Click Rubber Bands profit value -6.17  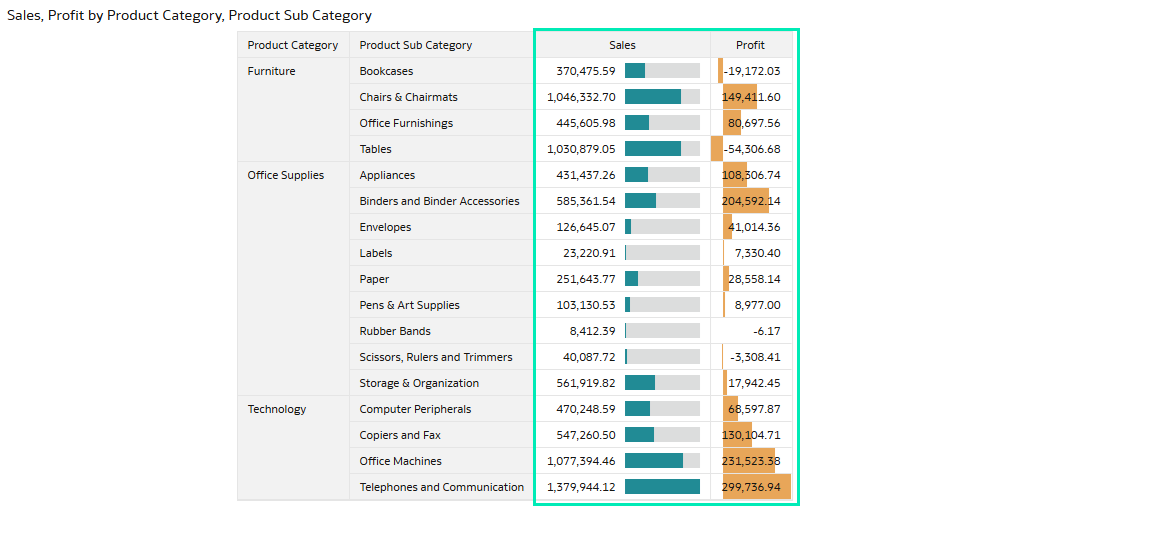tap(767, 331)
